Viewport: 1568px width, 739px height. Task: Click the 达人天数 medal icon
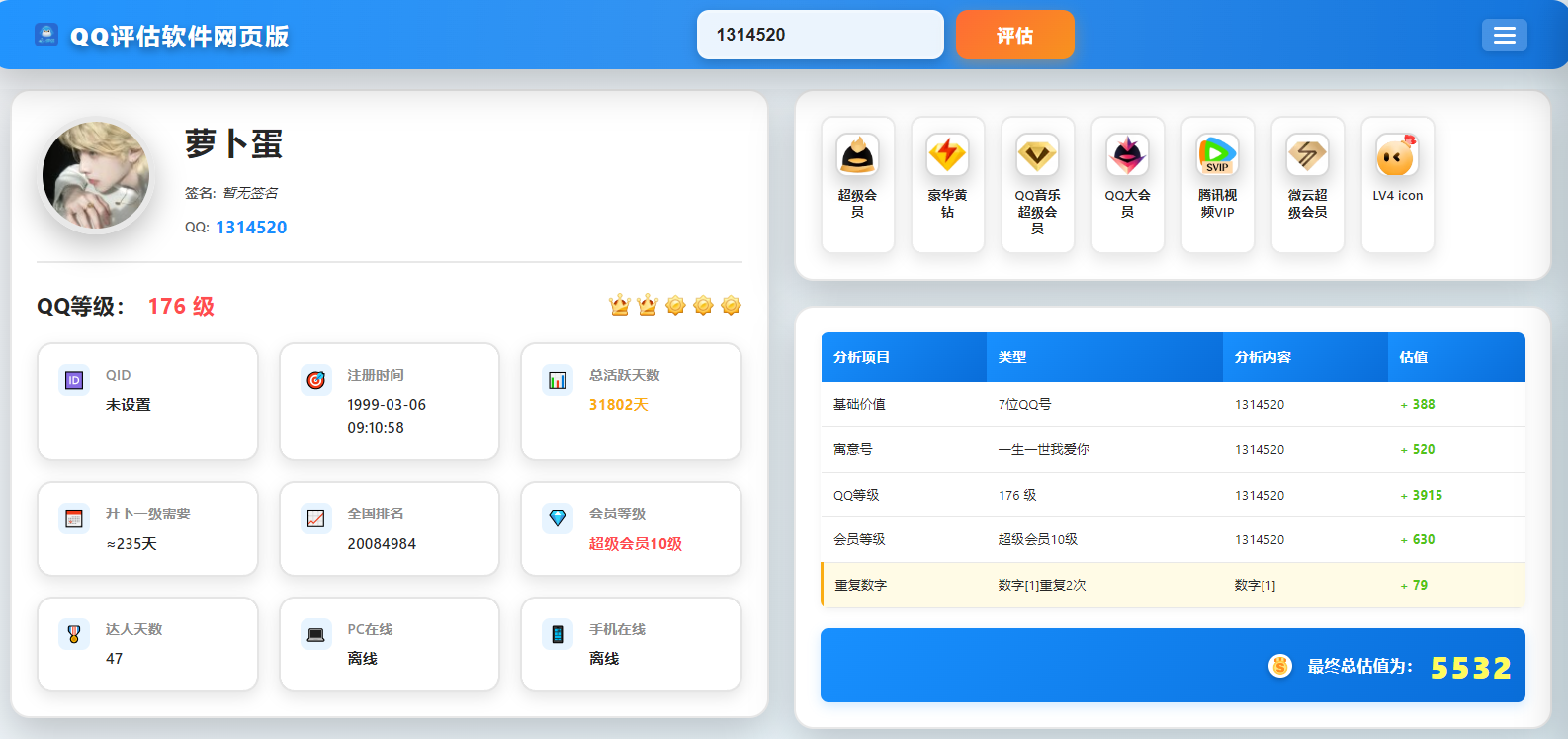74,634
